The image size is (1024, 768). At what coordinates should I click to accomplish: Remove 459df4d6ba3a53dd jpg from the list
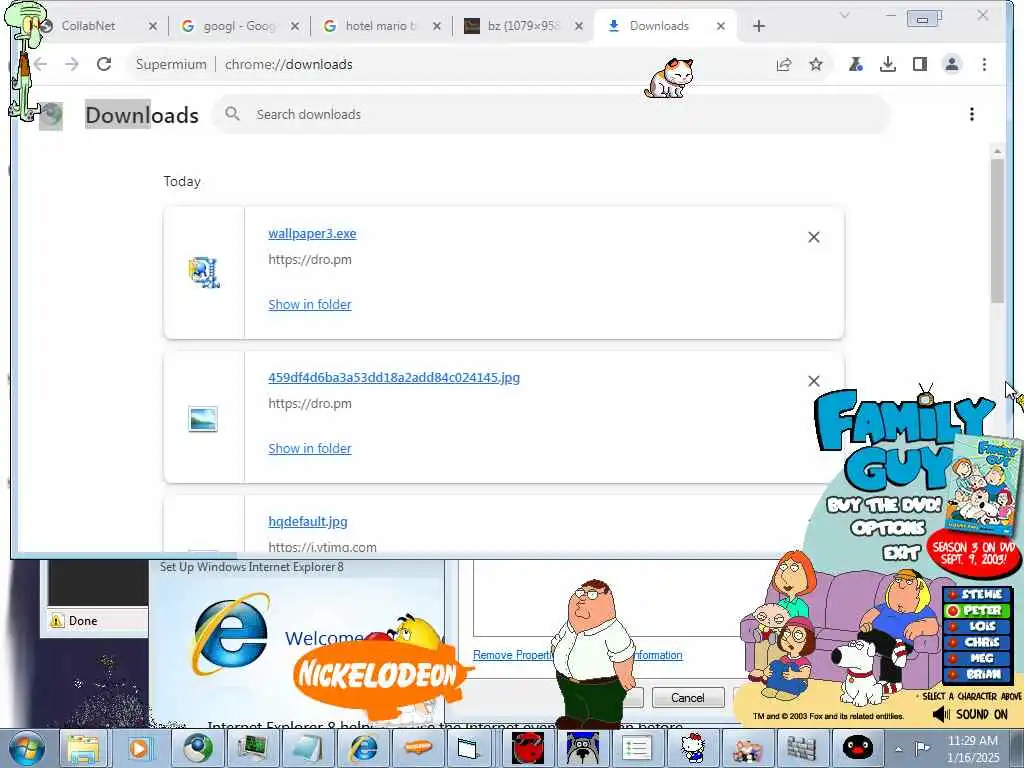(x=814, y=381)
